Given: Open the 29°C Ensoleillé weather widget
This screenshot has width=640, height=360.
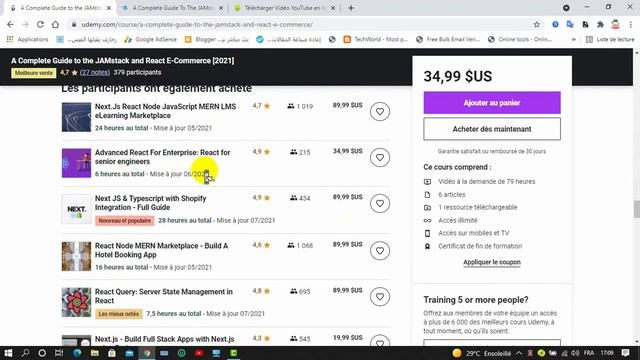Looking at the screenshot, I should (x=482, y=353).
